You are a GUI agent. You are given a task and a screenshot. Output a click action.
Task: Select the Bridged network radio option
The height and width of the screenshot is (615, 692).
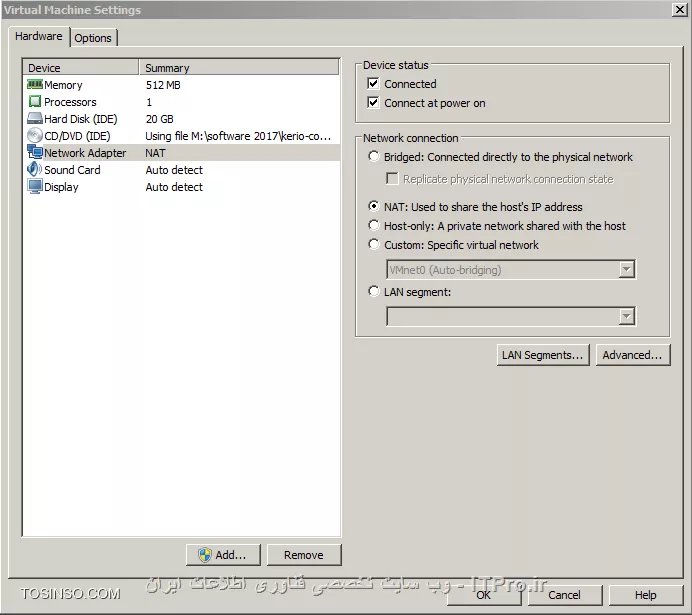coord(374,157)
